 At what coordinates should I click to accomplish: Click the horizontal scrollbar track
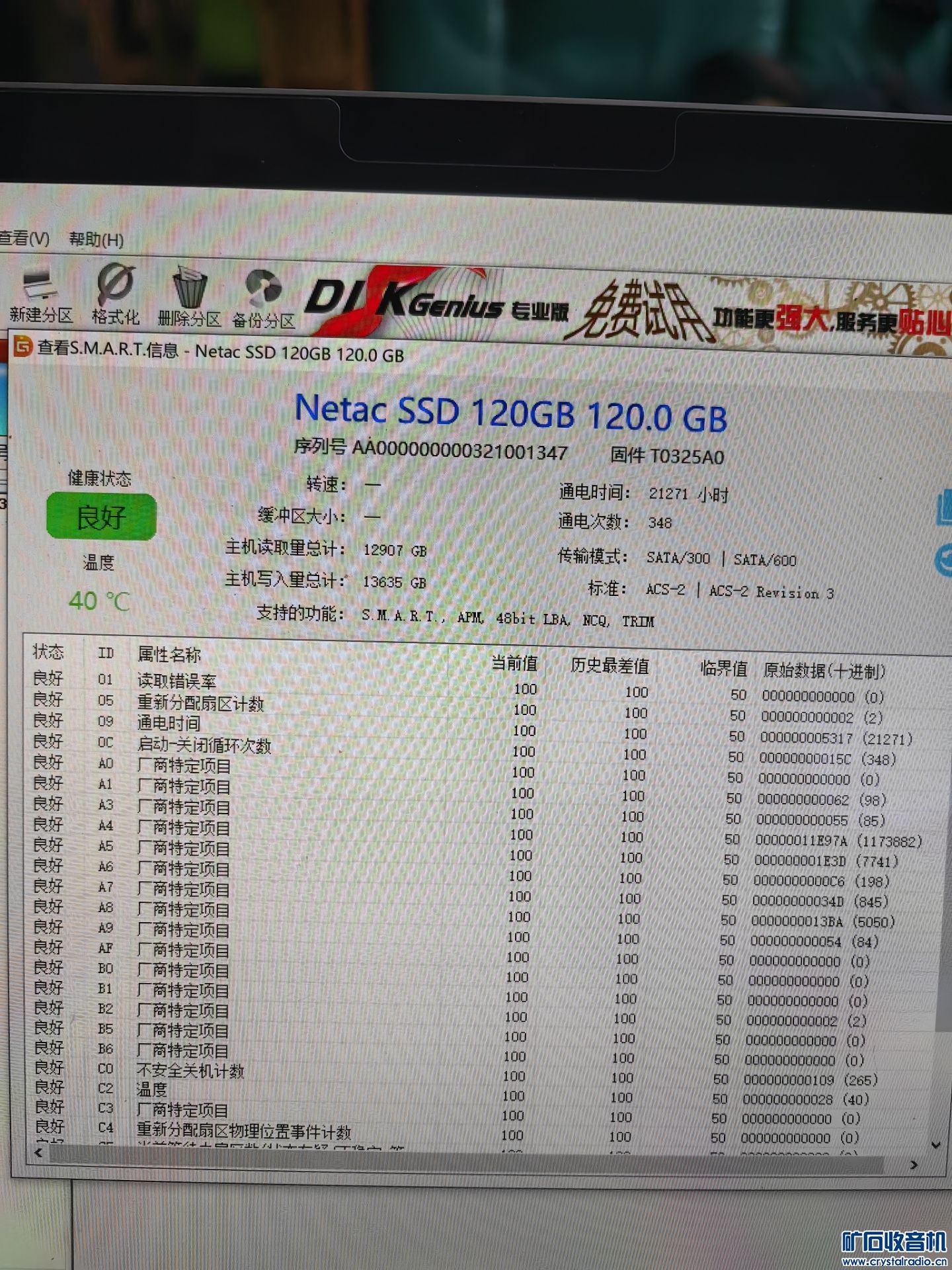point(466,1161)
